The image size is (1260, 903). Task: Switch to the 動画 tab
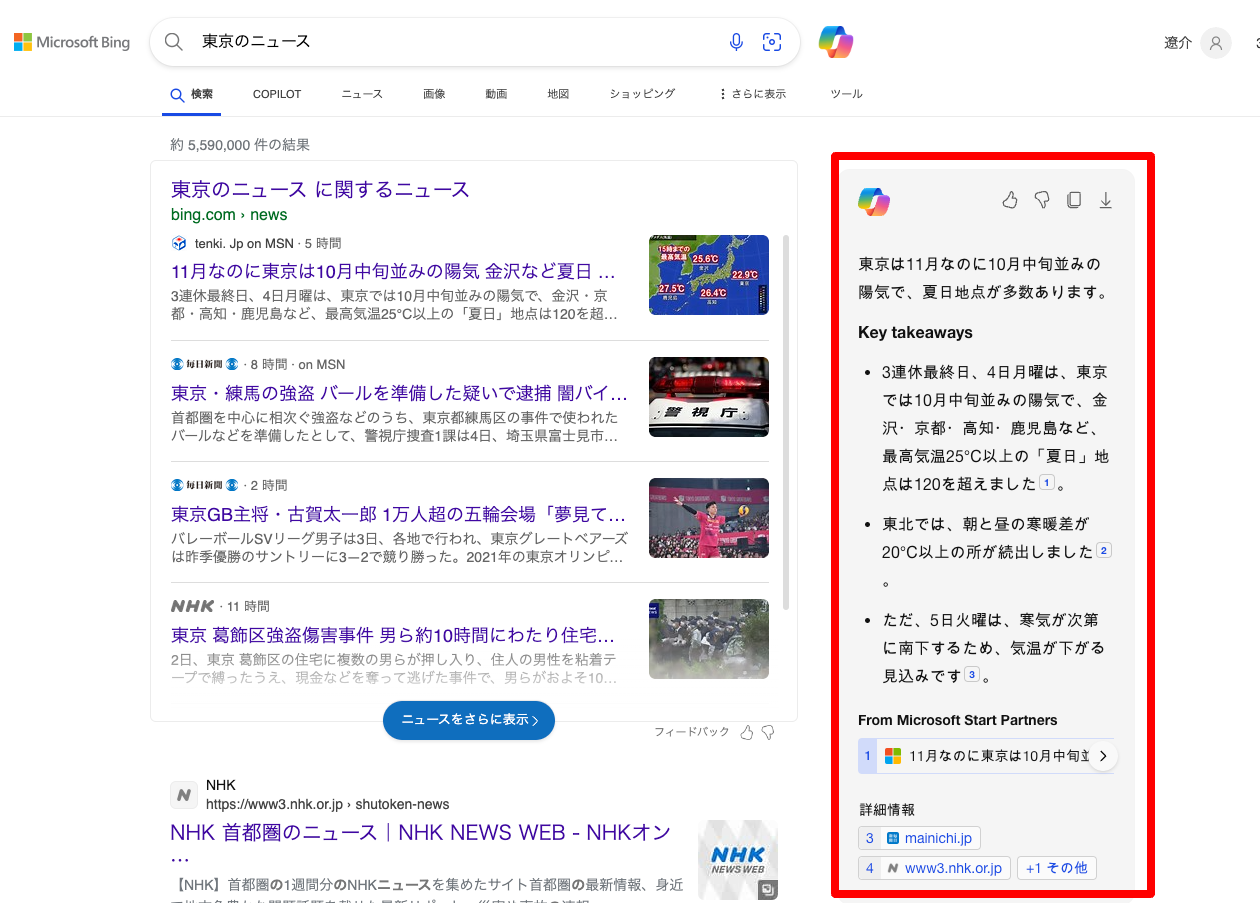(496, 94)
